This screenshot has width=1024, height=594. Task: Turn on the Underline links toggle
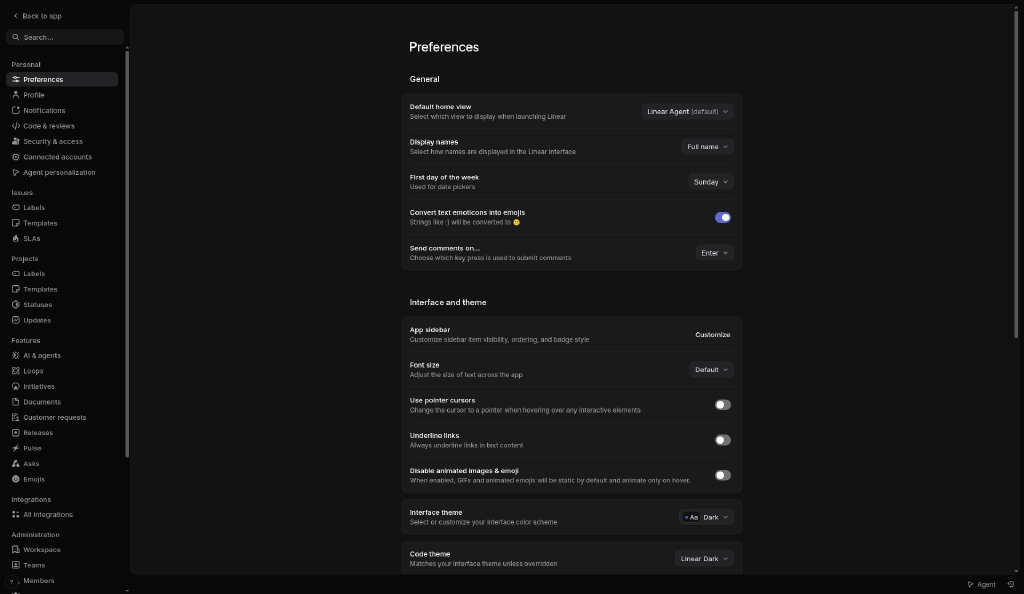722,440
